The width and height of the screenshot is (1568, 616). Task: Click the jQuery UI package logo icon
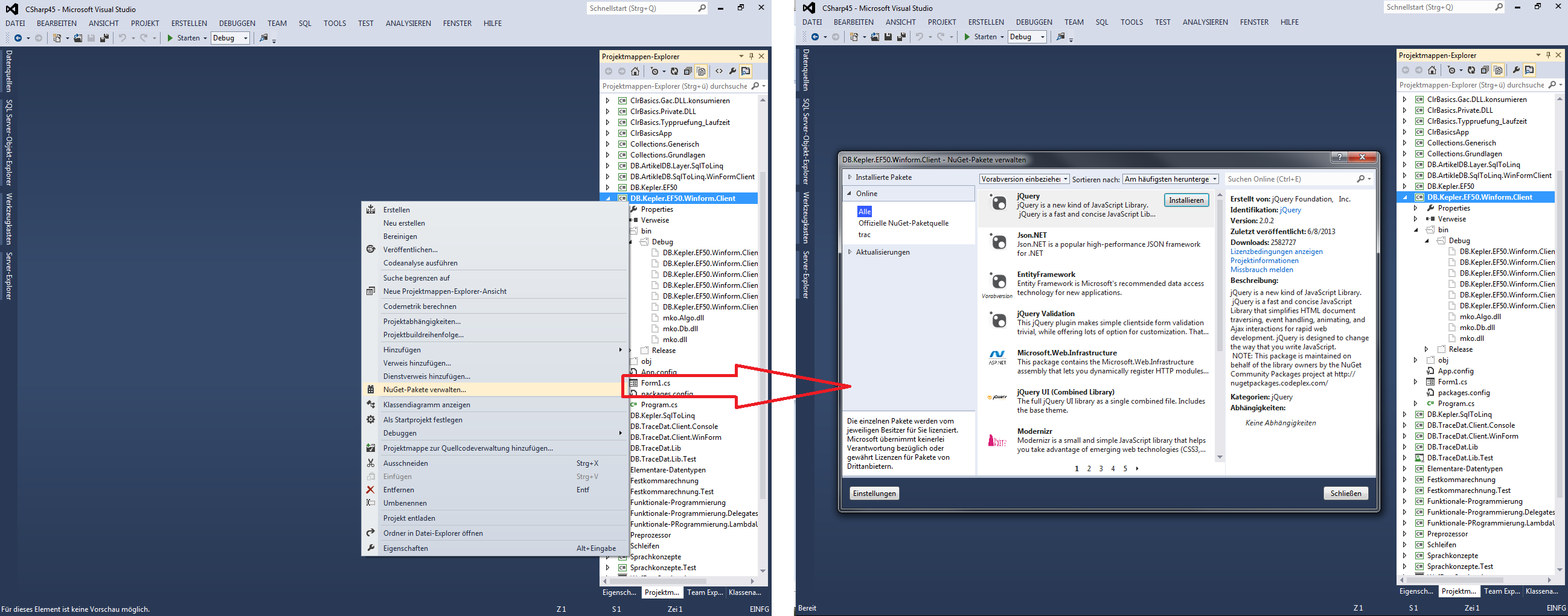pos(997,397)
